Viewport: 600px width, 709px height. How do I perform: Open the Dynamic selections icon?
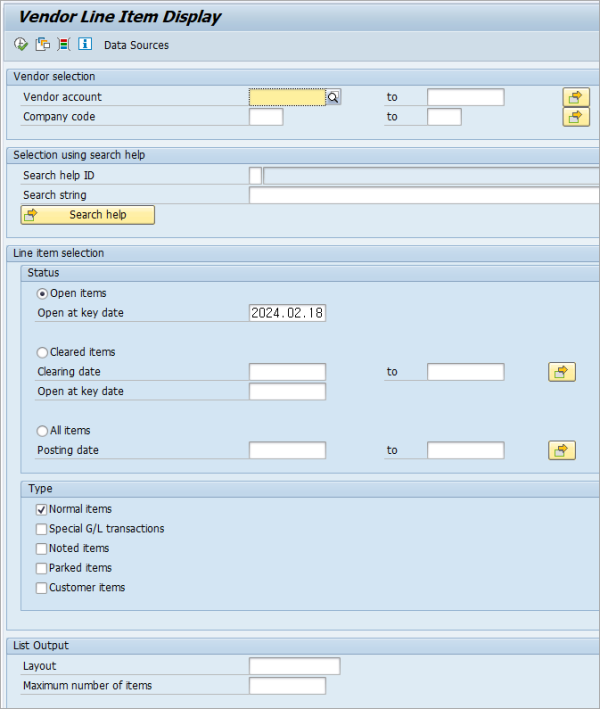coord(64,44)
